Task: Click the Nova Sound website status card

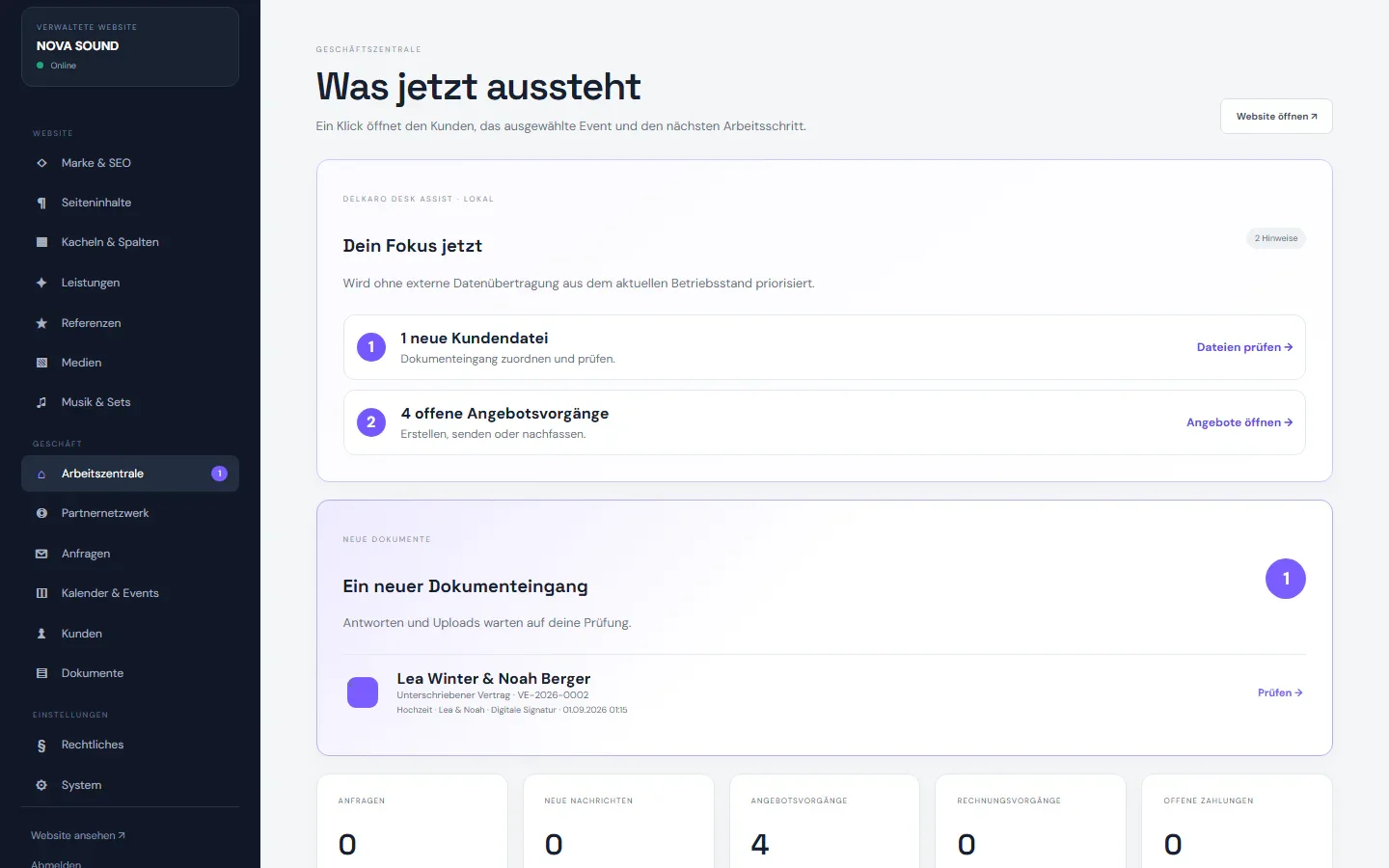Action: pos(130,46)
